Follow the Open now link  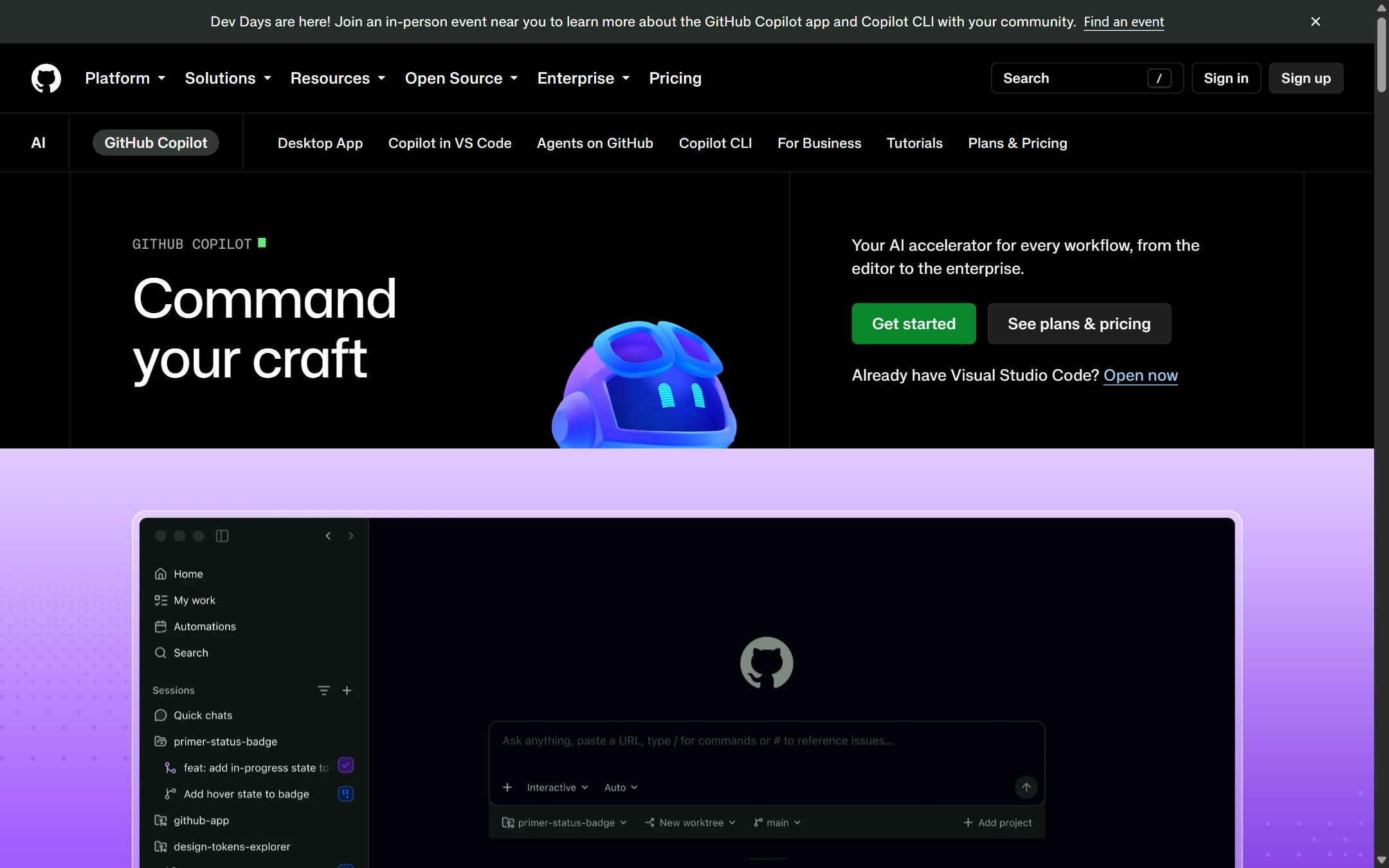pyautogui.click(x=1141, y=375)
